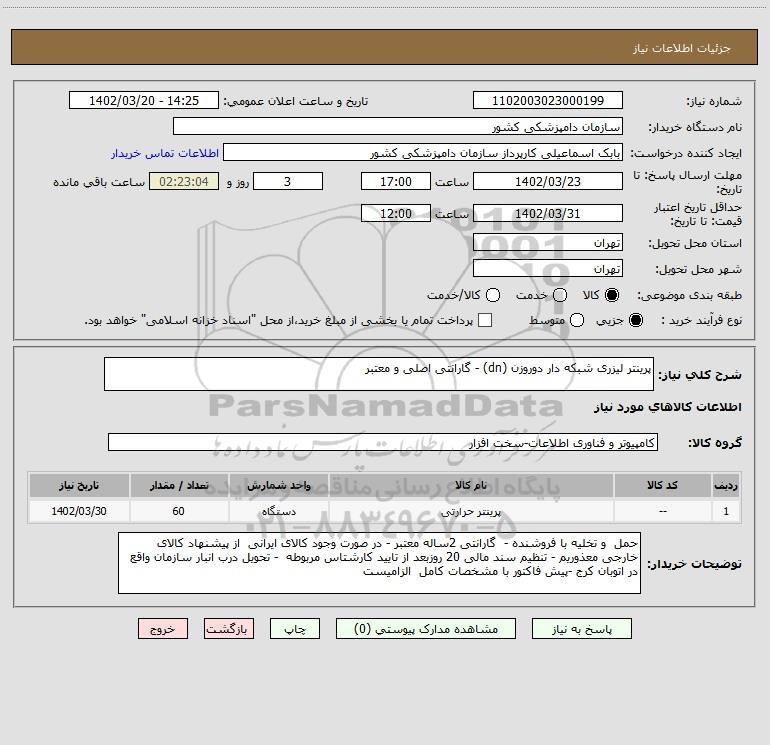This screenshot has height=745, width=770.
Task: Select the متوسط purchase type radio
Action: [x=577, y=320]
